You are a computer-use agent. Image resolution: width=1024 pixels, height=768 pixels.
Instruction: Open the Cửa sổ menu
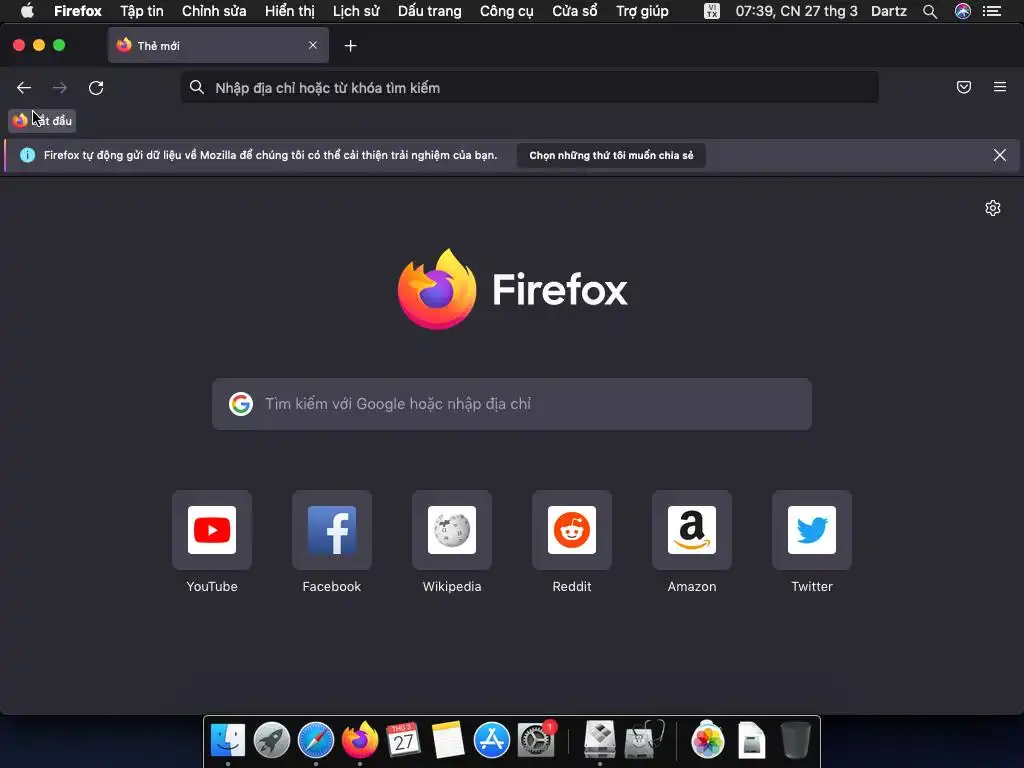coord(575,11)
